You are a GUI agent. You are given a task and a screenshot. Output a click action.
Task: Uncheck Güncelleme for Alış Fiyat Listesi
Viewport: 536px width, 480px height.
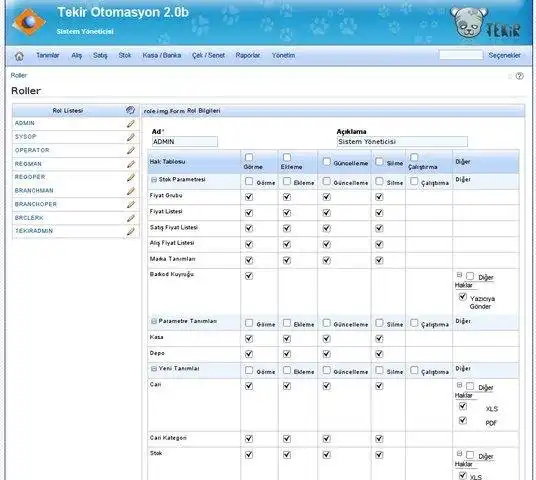pyautogui.click(x=327, y=244)
